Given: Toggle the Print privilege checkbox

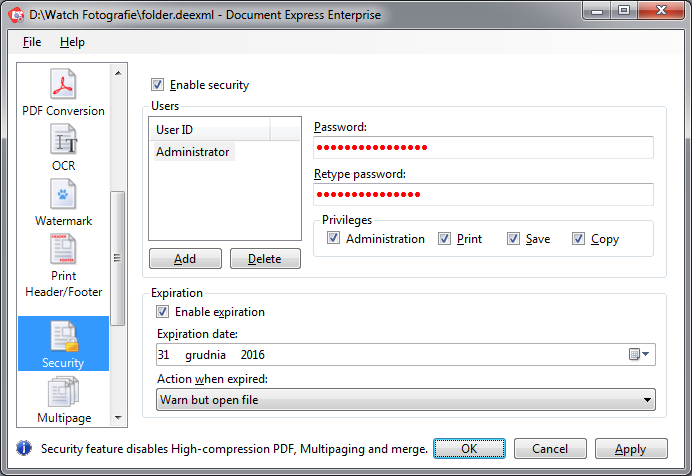Looking at the screenshot, I should pos(444,239).
